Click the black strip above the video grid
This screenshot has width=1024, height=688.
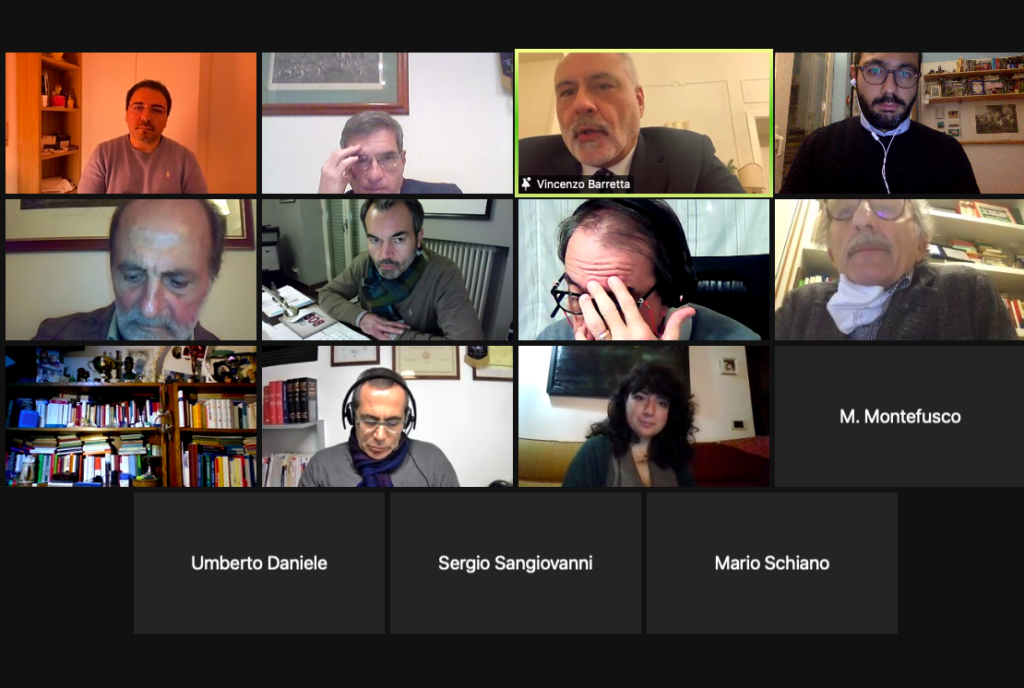(x=512, y=24)
